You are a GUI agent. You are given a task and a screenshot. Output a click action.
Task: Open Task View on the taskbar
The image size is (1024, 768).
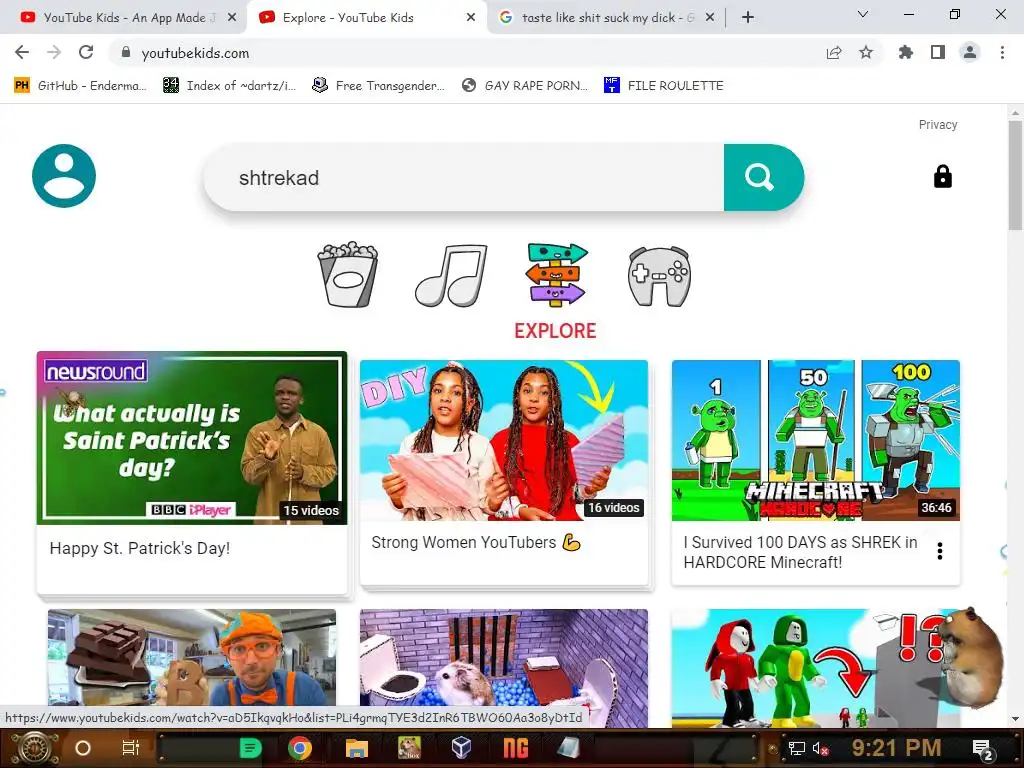coord(131,748)
